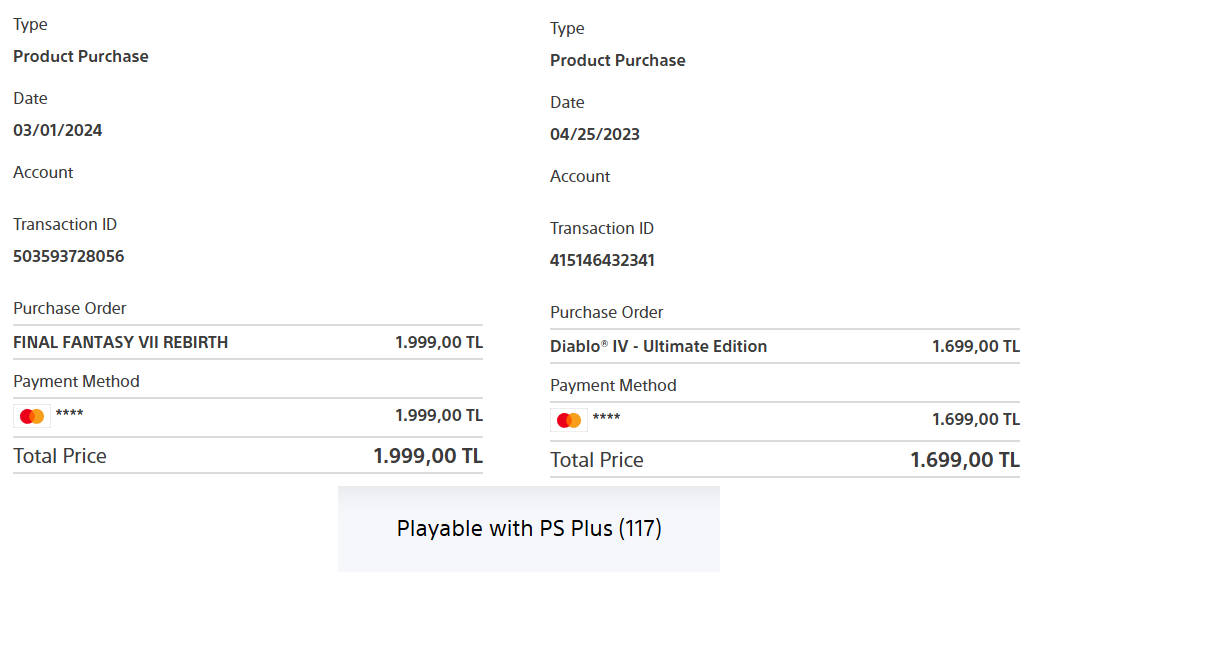This screenshot has height=650, width=1223.
Task: Click the Total Price label in the Final Fantasy receipt
Action: (x=60, y=456)
